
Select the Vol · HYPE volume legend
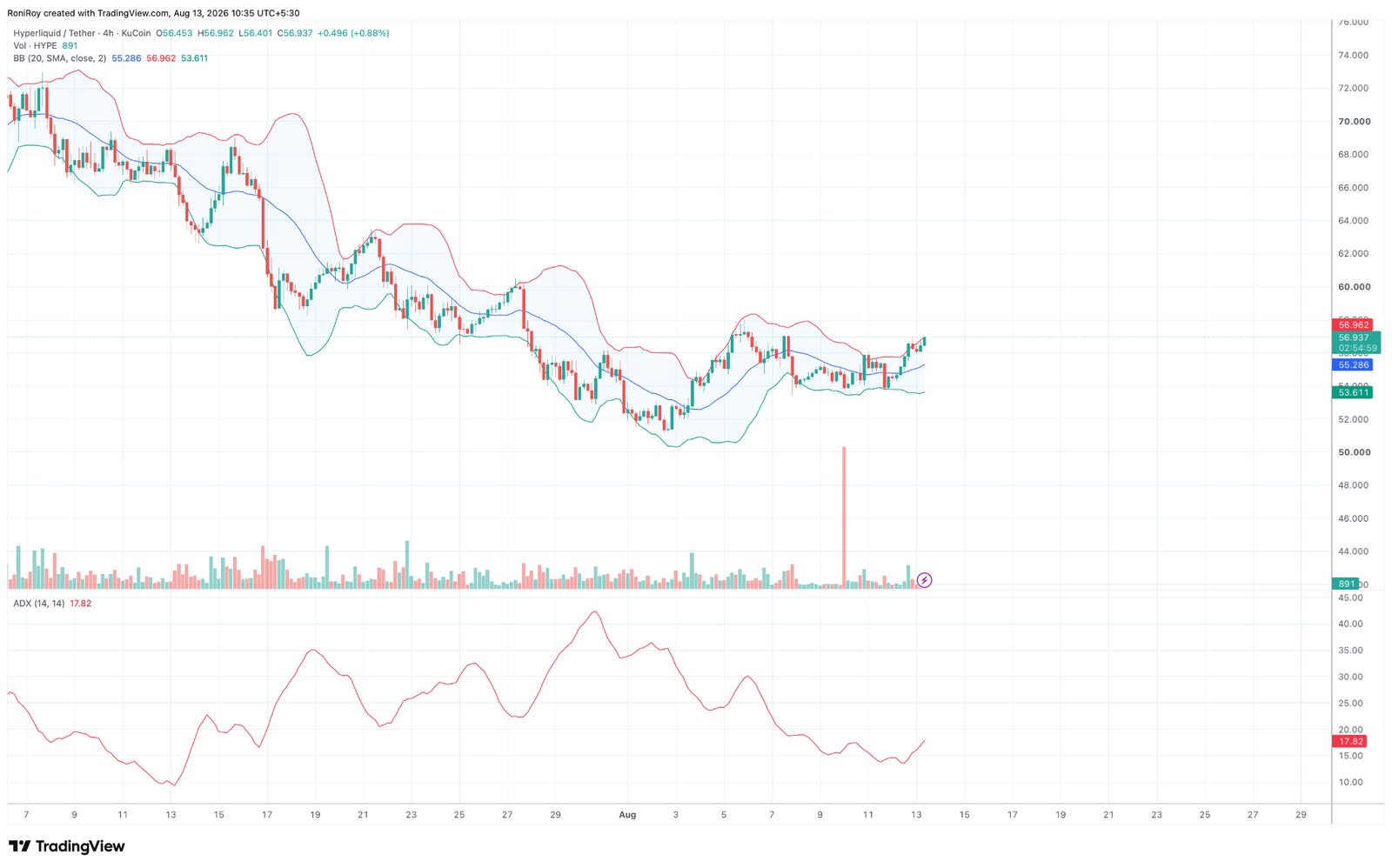35,45
